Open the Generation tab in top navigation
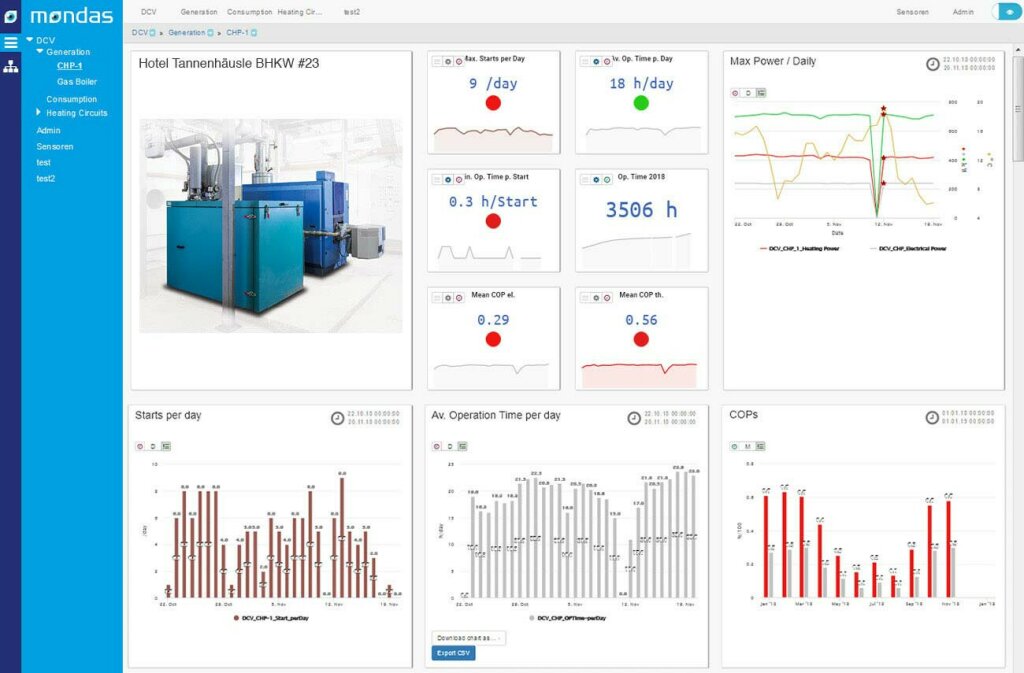1024x673 pixels. coord(199,12)
